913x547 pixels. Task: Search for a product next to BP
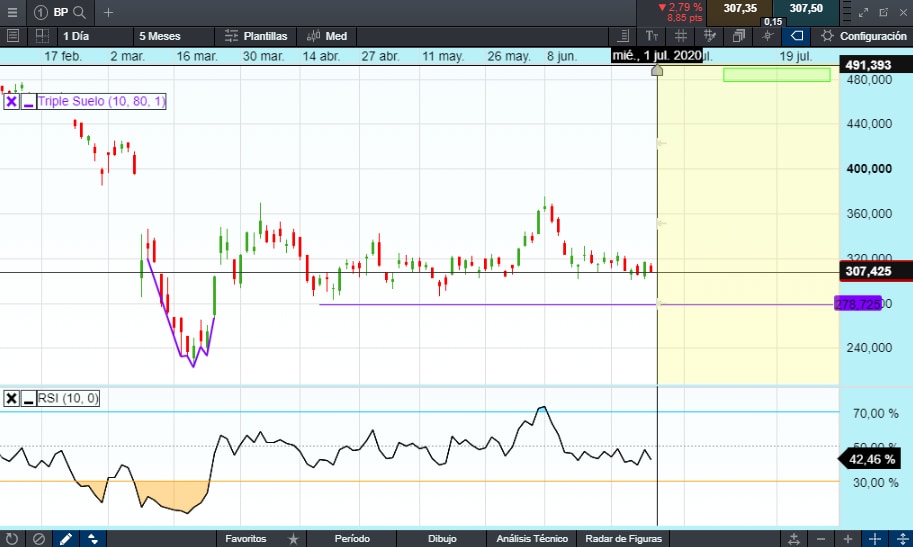click(80, 12)
